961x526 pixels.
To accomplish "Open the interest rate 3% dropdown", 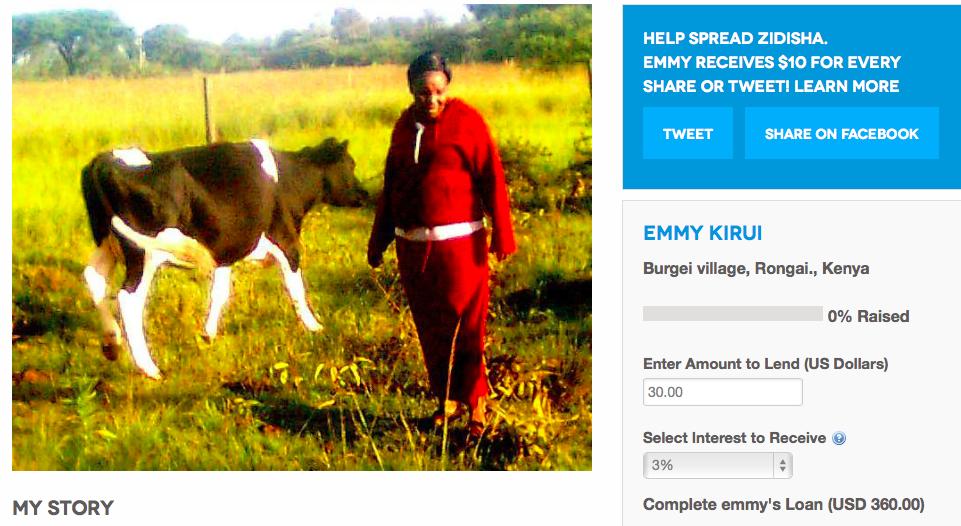I will (x=718, y=465).
